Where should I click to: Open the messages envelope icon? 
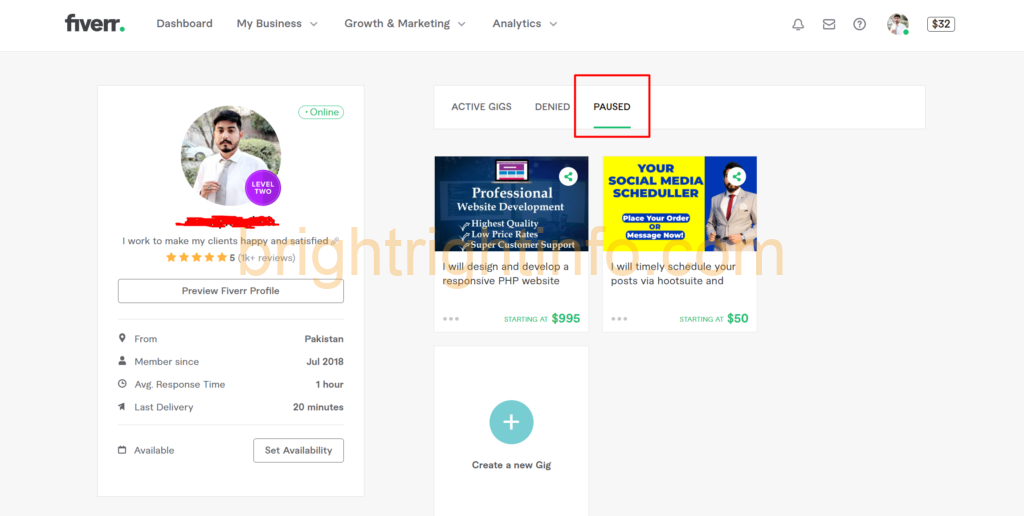click(829, 24)
